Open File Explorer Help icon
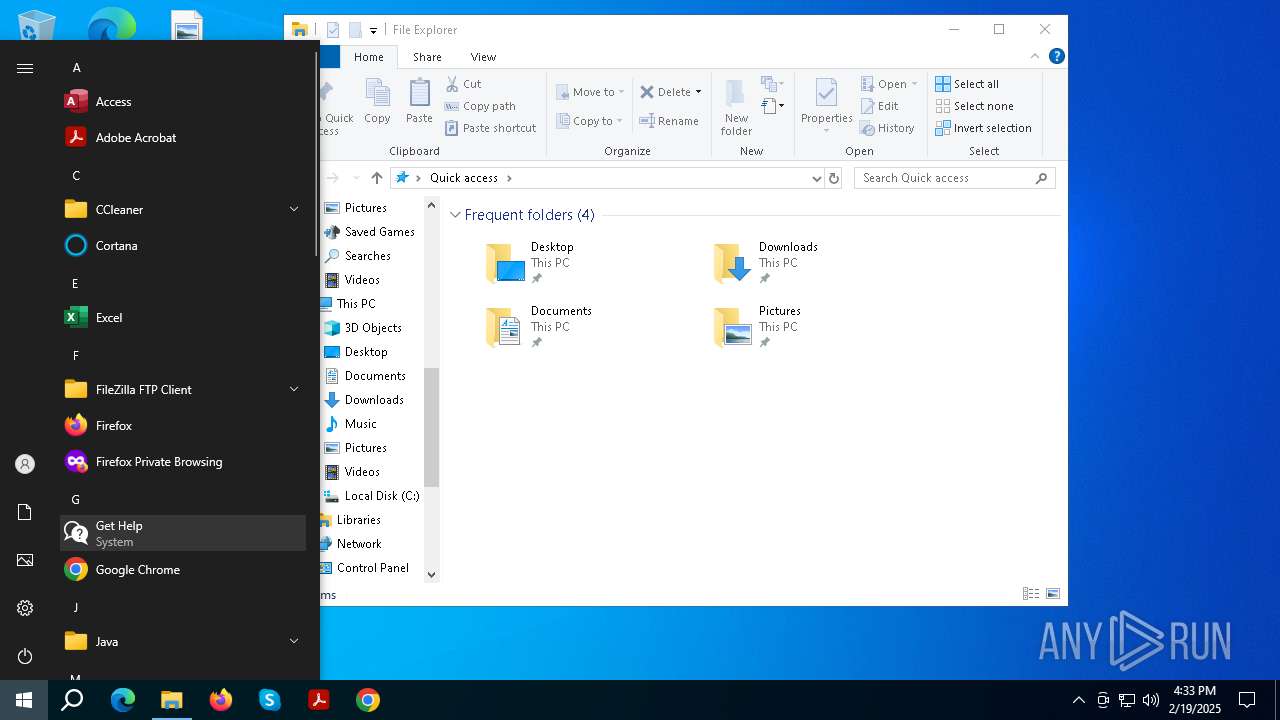The image size is (1280, 720). tap(1056, 56)
